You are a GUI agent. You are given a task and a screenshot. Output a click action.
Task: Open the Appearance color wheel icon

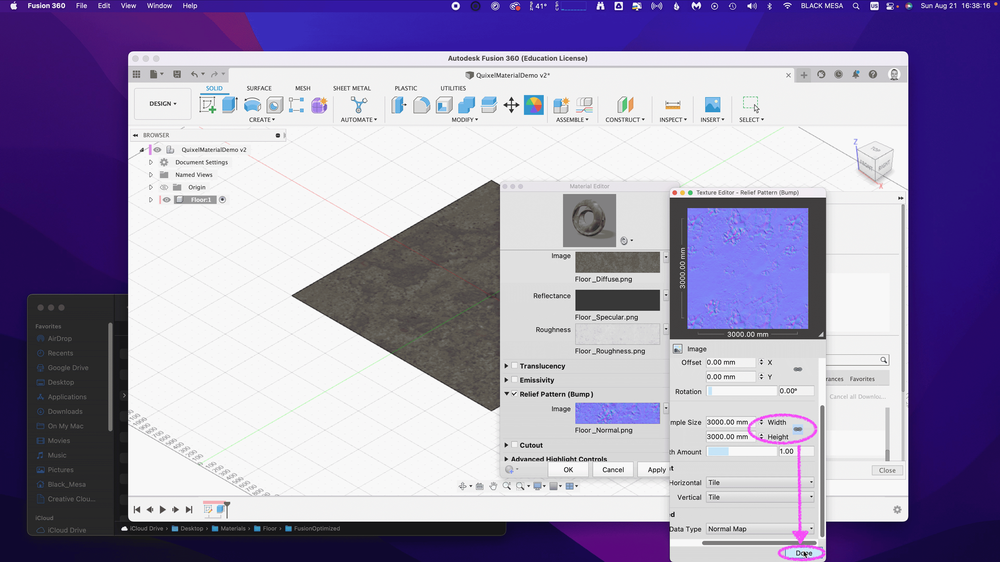point(533,105)
